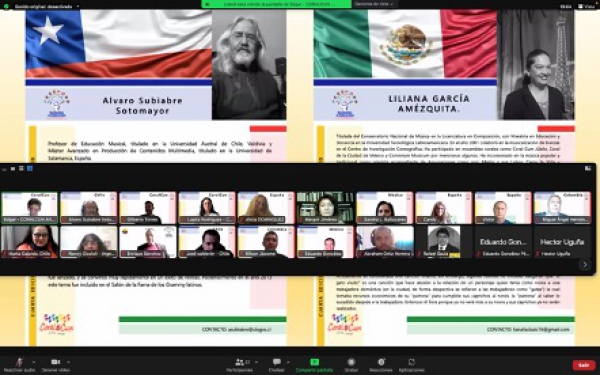
Task: Select the blue gallery layout icon in video panel
Action: coord(30,168)
